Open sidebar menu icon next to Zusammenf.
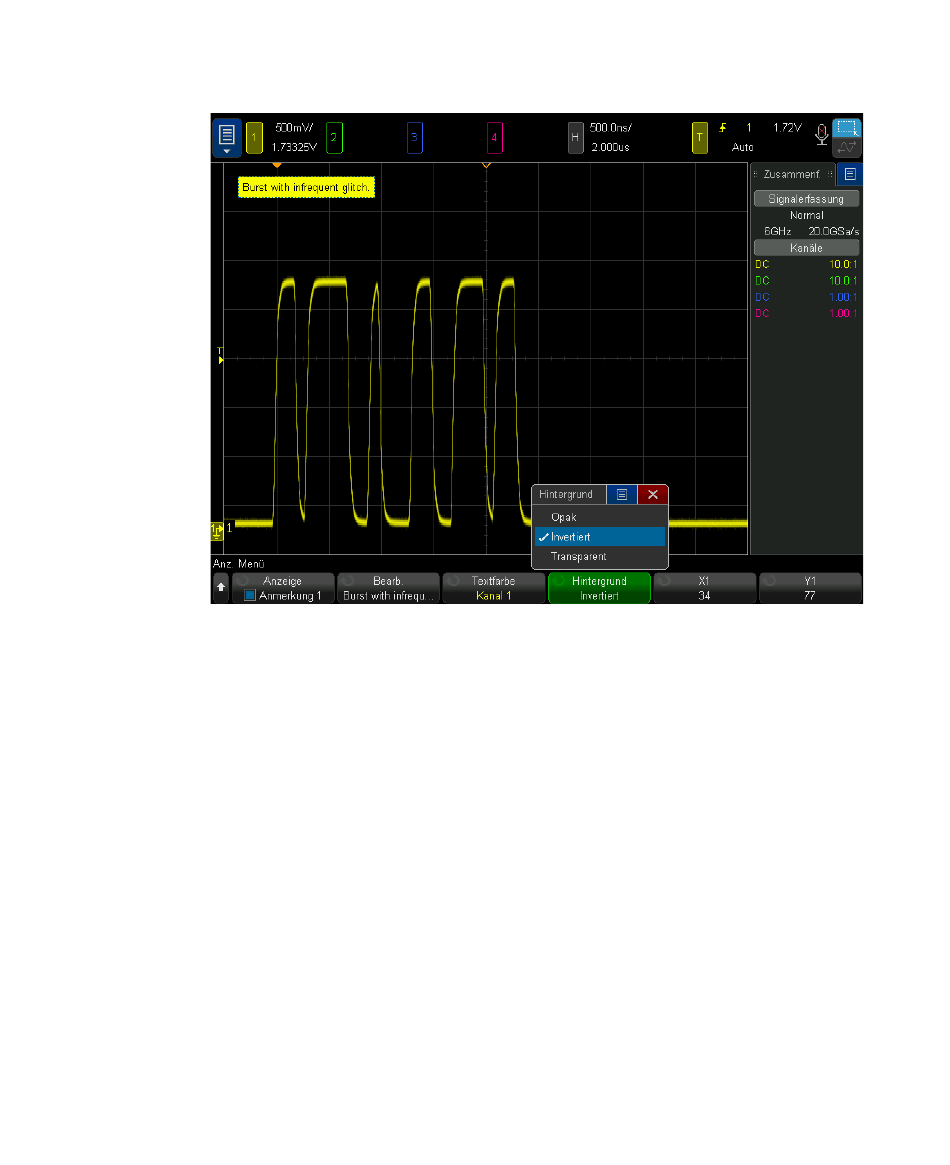The width and height of the screenshot is (950, 1165). pos(849,174)
